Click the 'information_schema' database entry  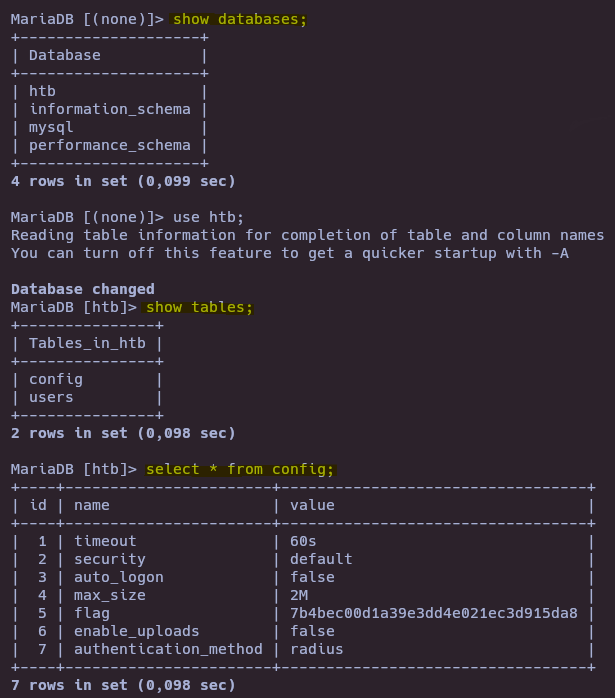(110, 110)
